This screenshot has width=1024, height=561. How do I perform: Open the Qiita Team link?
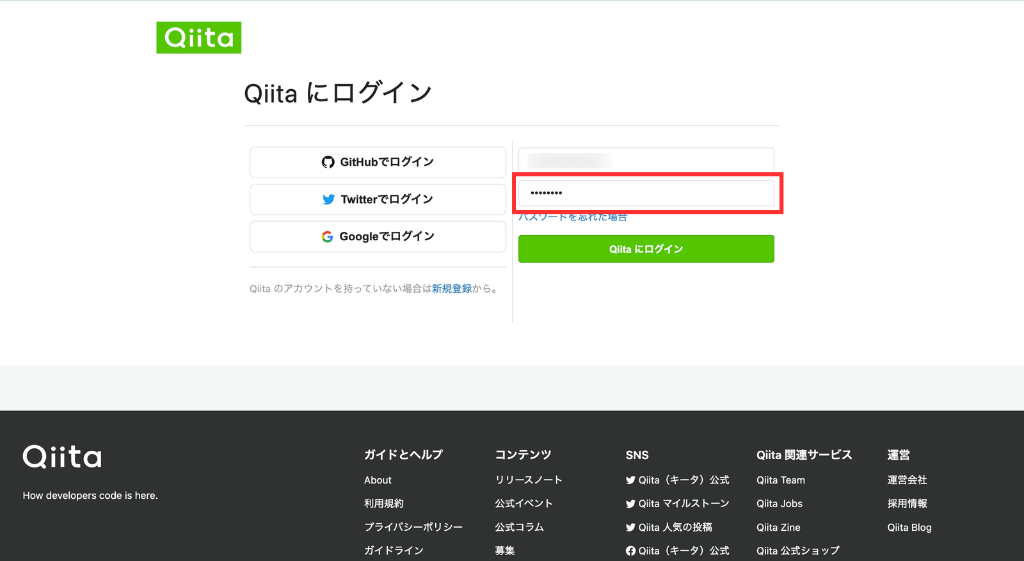(780, 480)
